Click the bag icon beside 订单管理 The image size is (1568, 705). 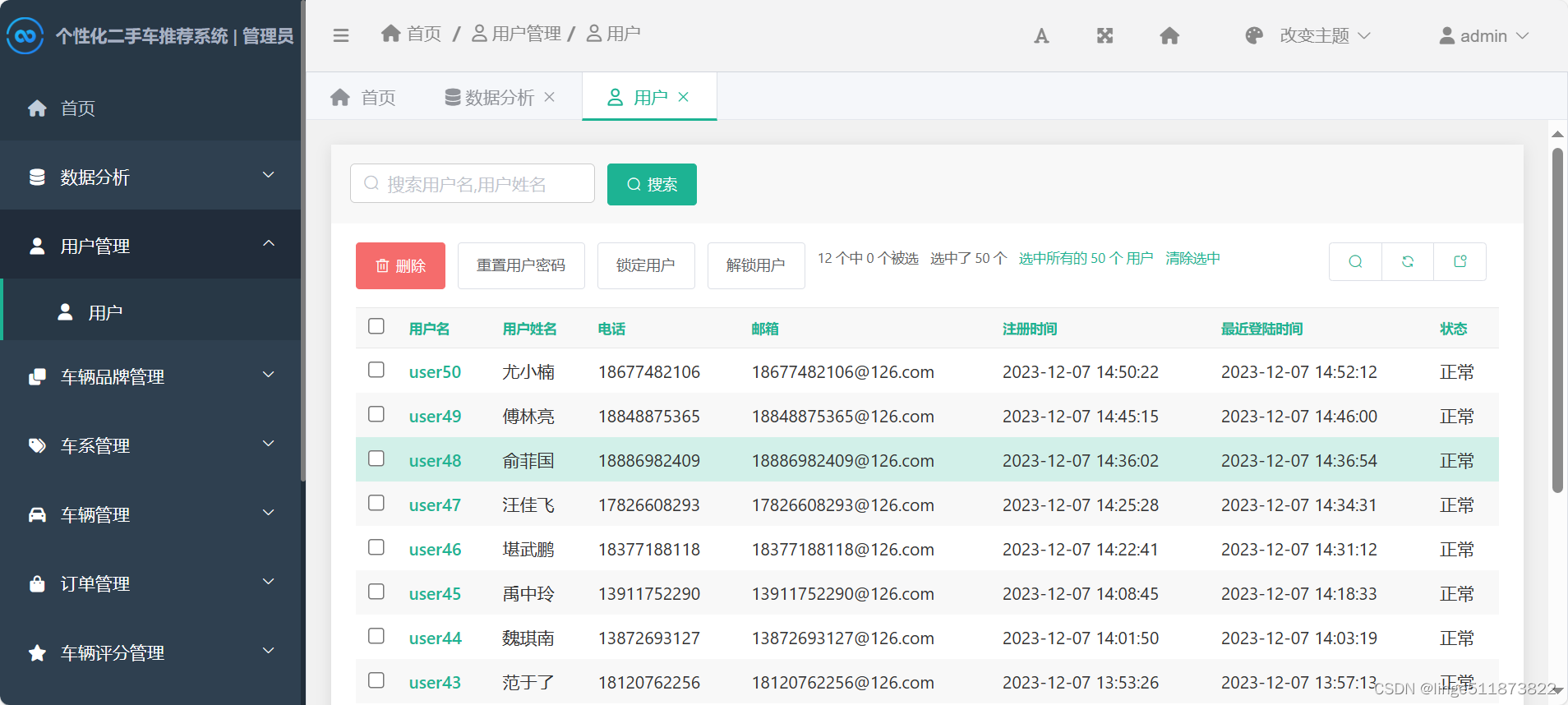37,583
